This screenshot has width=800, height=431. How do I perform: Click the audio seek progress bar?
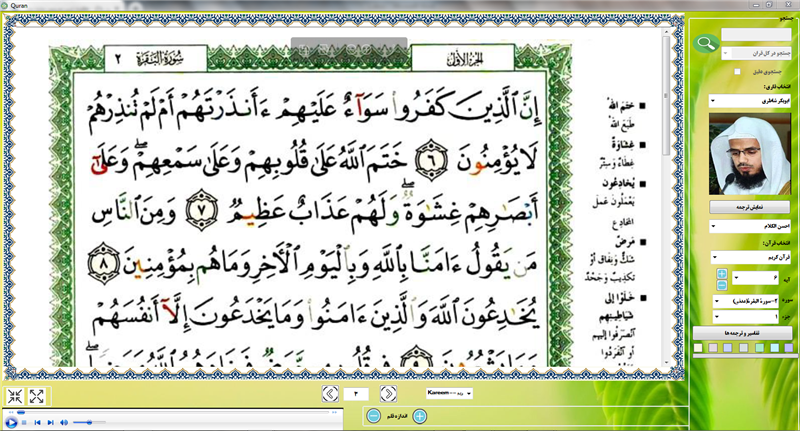click(175, 412)
